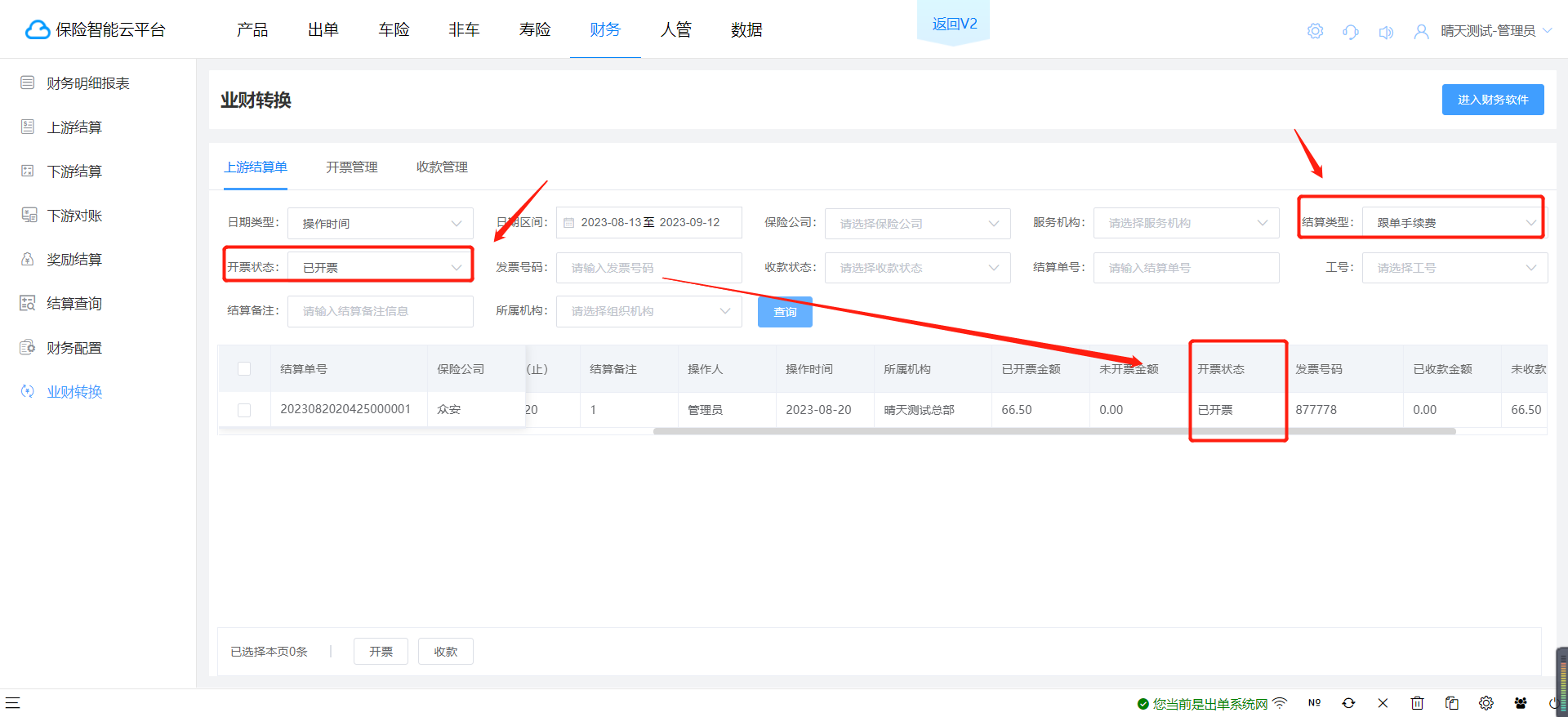
Task: Click the 上游结算 sidebar icon
Action: 28,127
